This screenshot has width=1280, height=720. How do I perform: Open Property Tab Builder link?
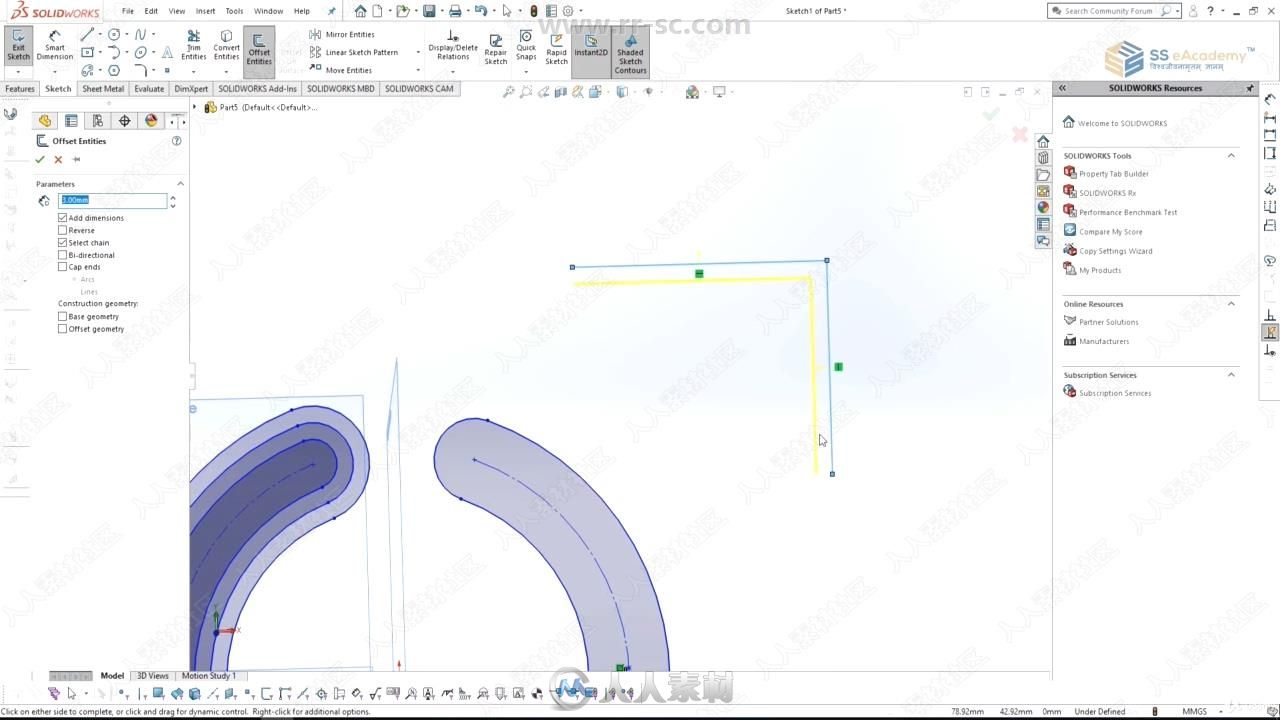point(1114,174)
